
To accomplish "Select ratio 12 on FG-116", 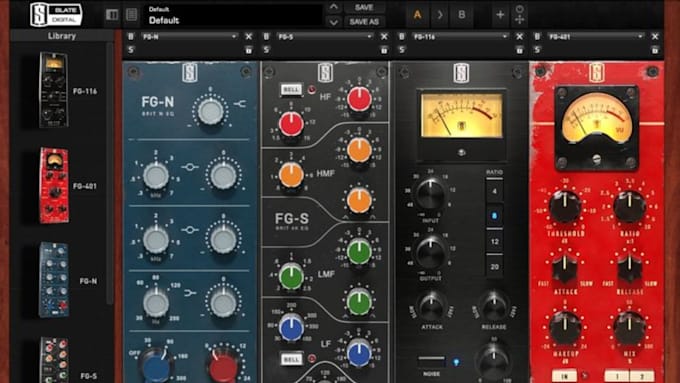I will tap(494, 242).
